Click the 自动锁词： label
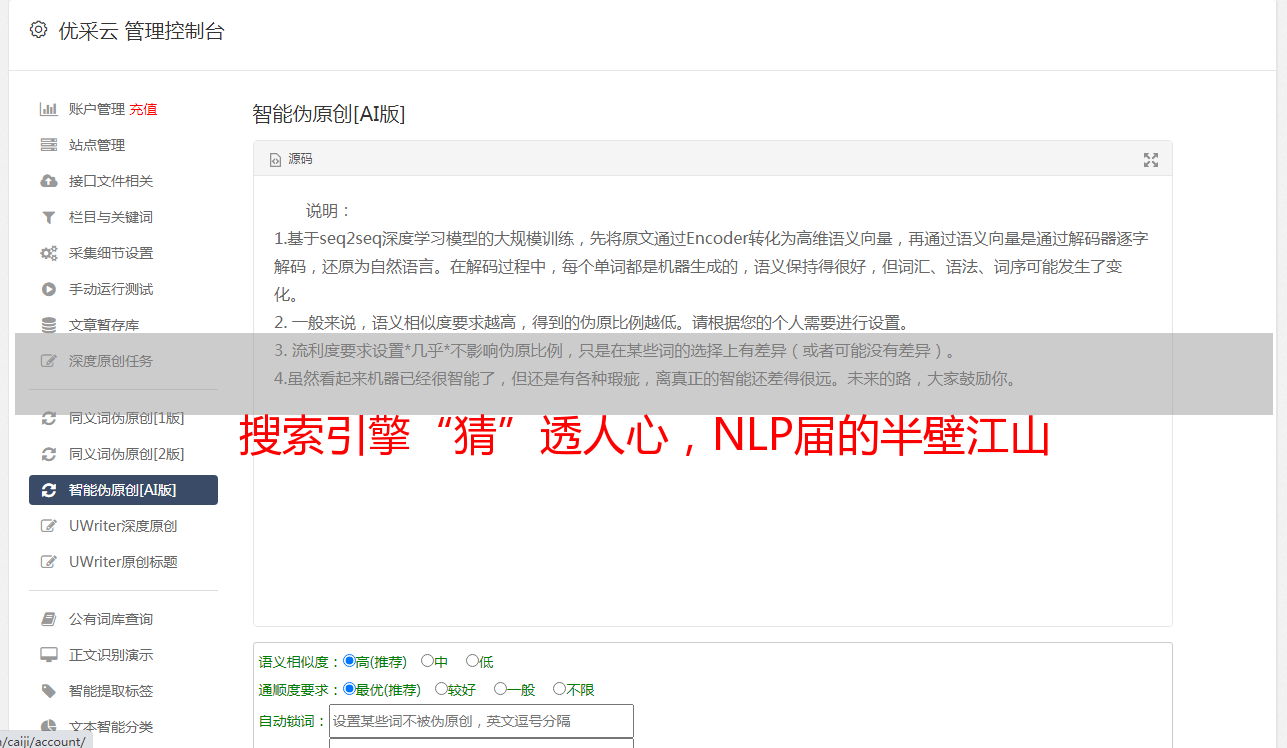This screenshot has height=748, width=1287. click(293, 721)
